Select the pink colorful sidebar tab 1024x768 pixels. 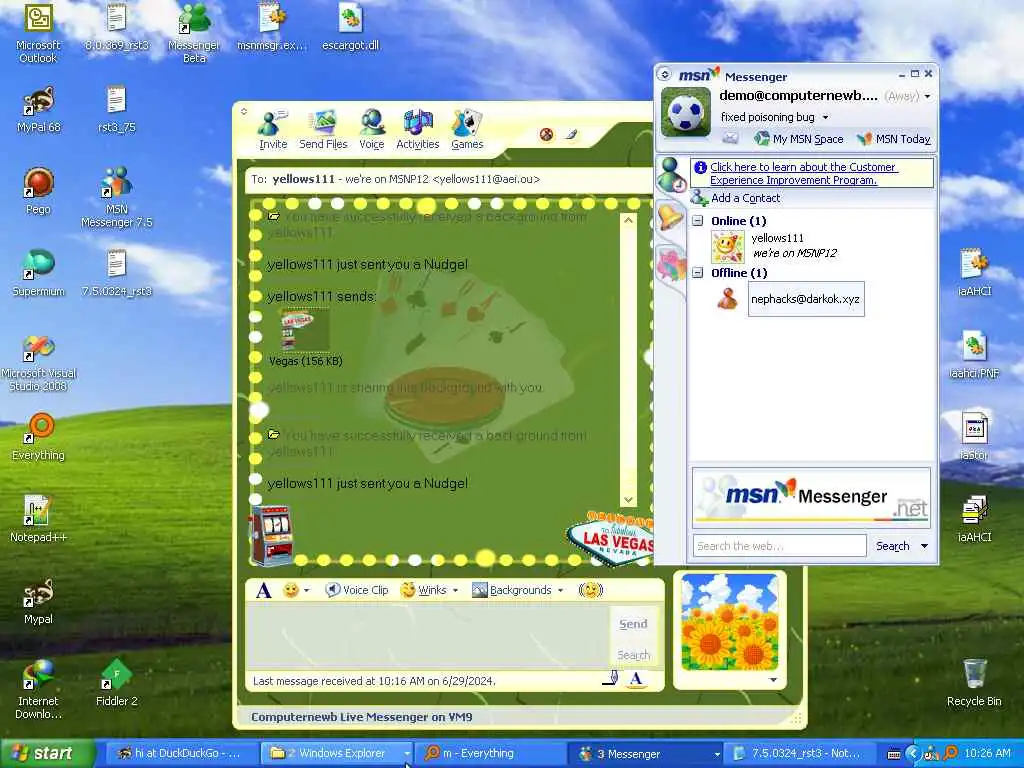point(671,266)
